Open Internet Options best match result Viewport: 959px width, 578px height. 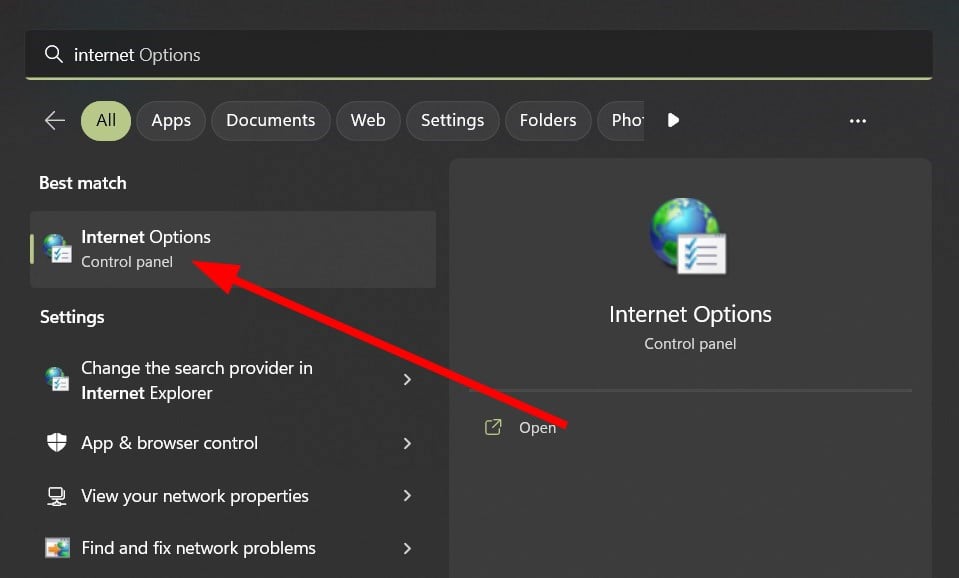click(233, 250)
